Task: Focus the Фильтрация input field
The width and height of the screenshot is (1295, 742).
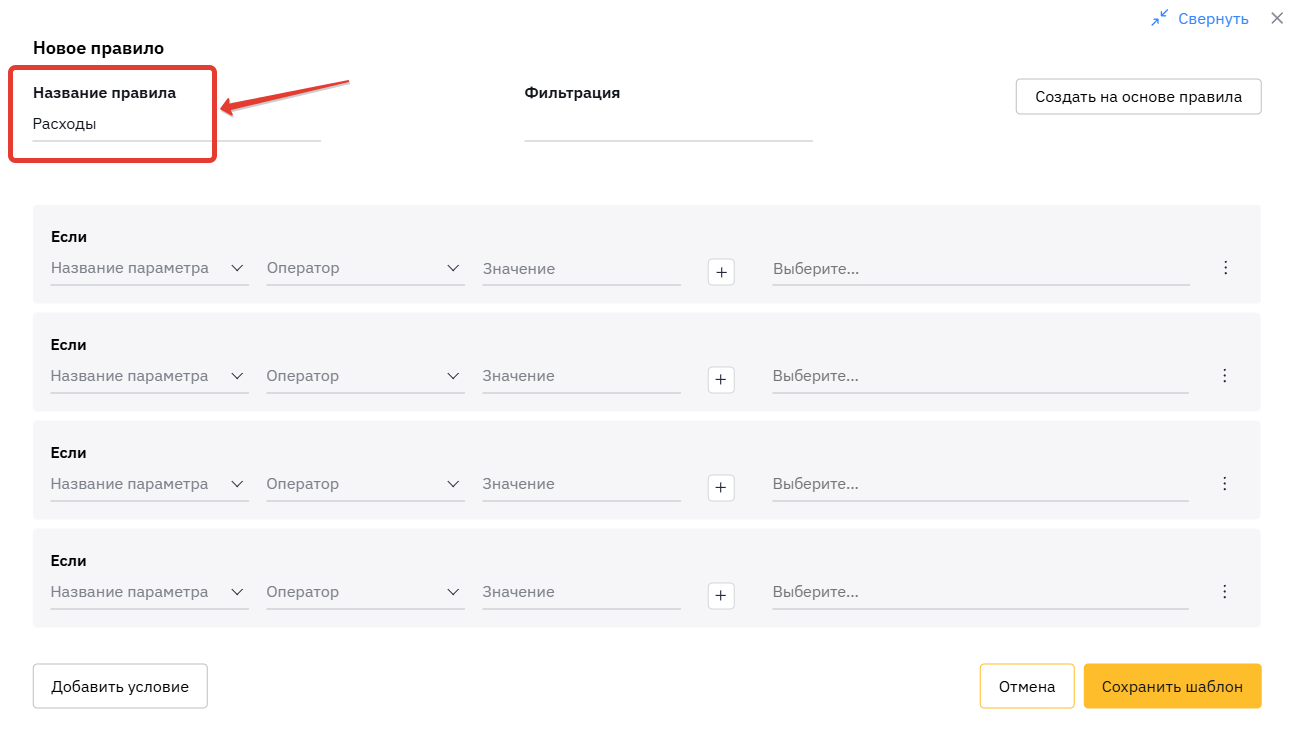Action: point(668,126)
